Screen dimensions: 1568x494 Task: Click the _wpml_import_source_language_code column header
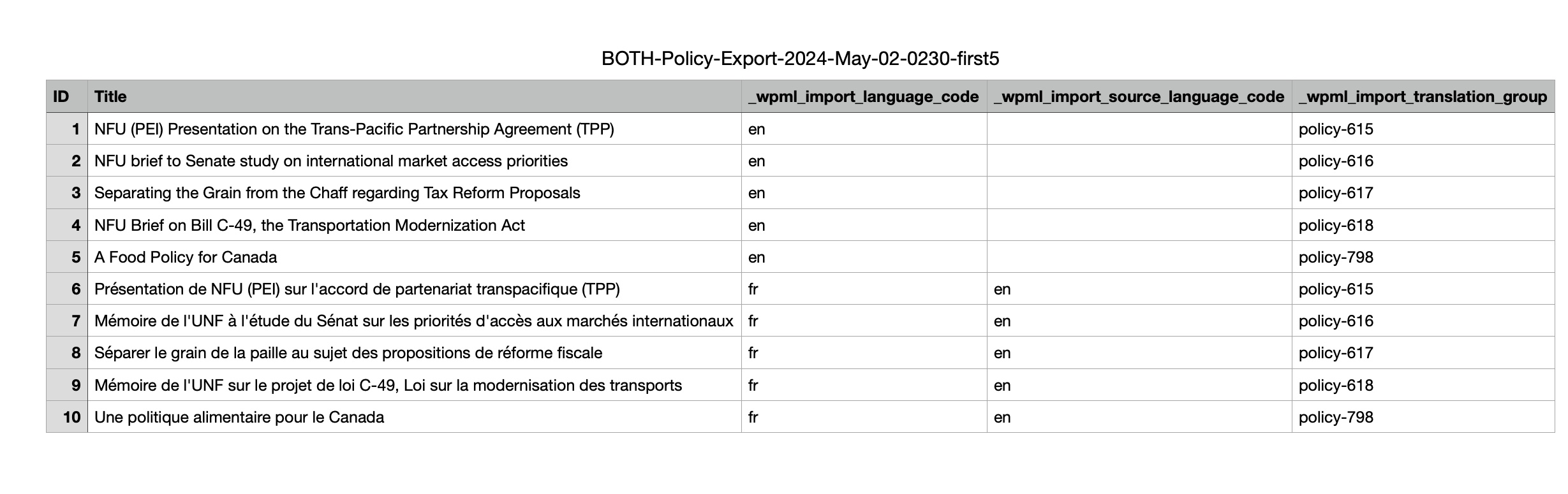point(1139,96)
